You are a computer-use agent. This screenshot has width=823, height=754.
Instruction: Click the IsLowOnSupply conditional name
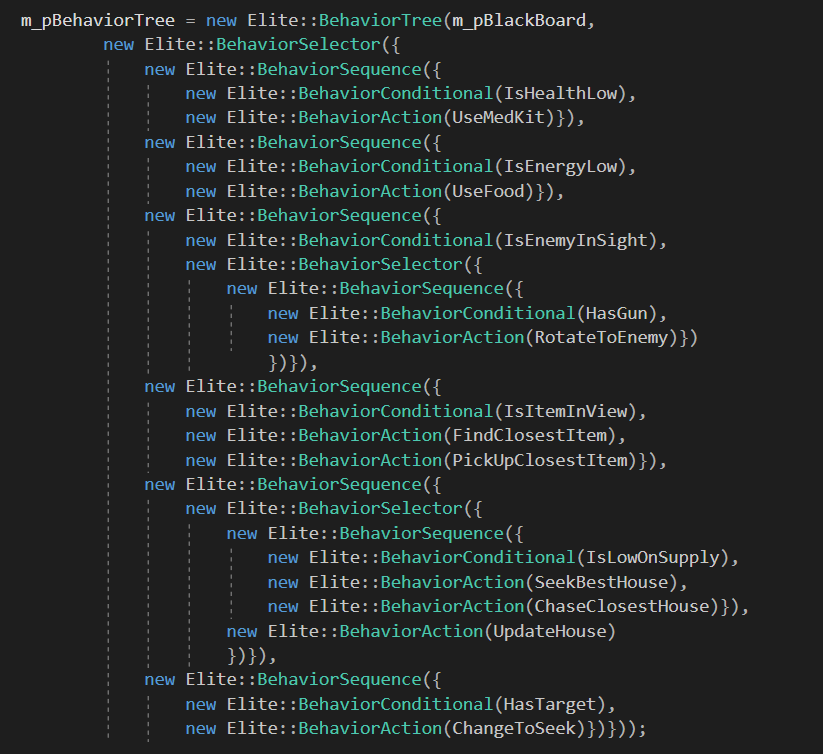652,557
